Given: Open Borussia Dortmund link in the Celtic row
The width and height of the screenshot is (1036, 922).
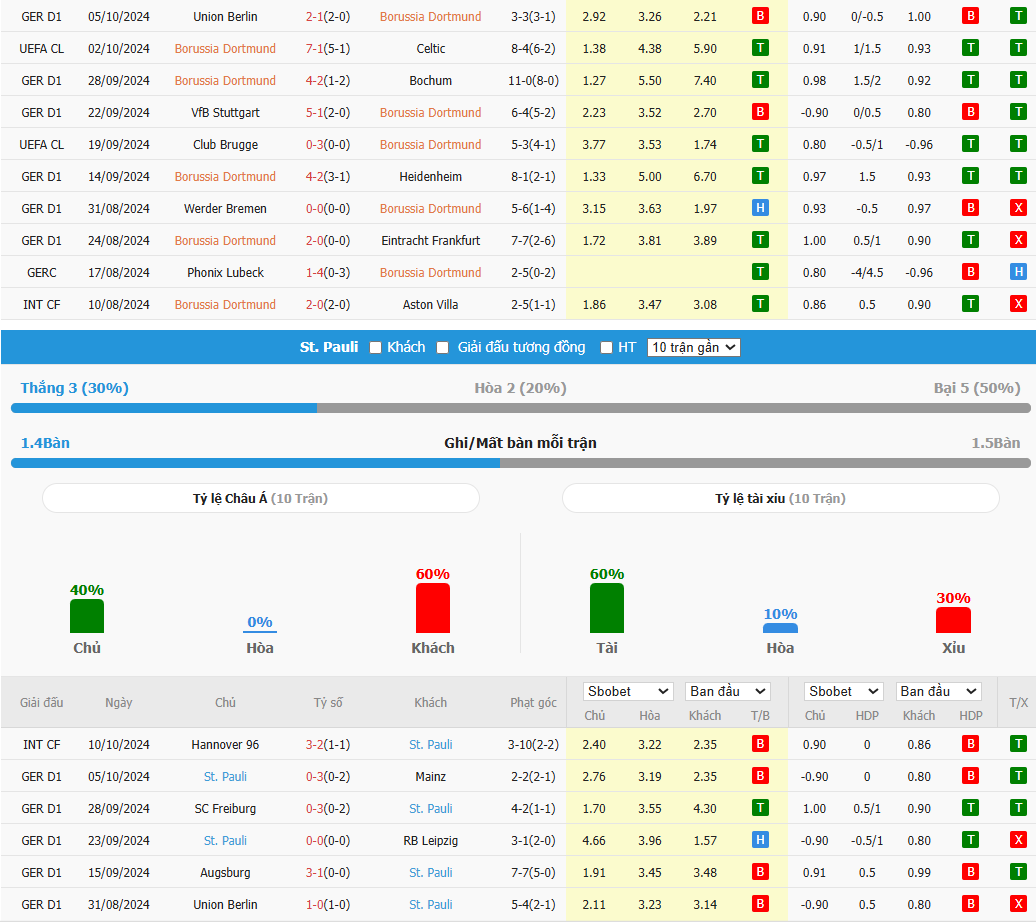Looking at the screenshot, I should pos(225,48).
